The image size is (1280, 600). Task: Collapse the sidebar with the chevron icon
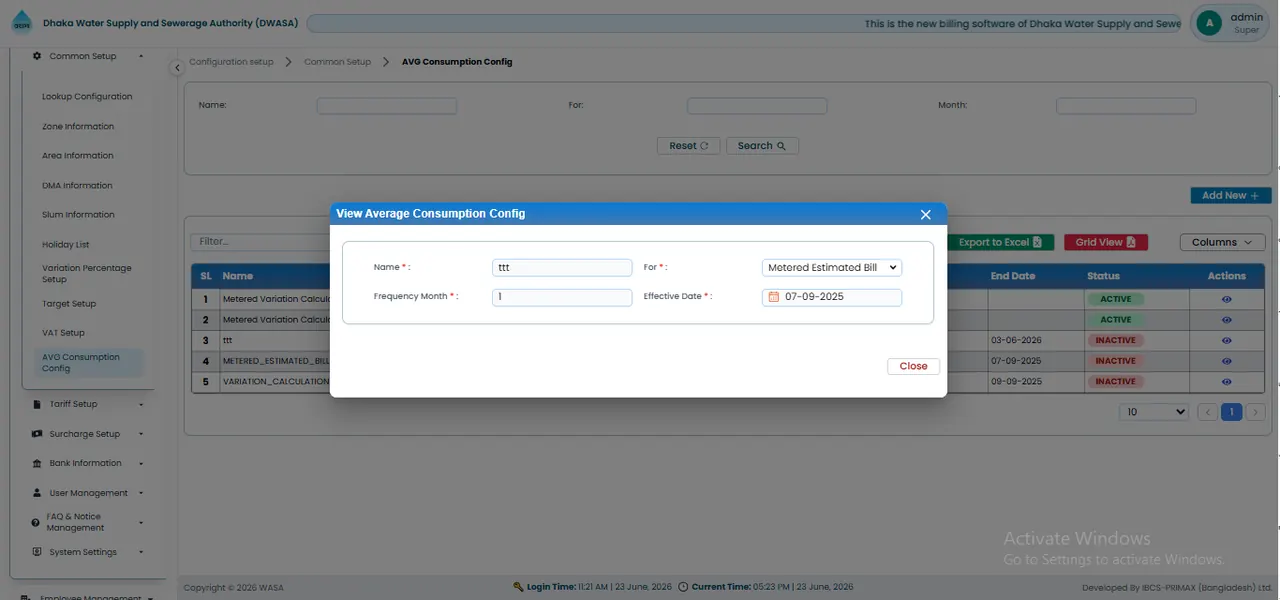tap(176, 68)
